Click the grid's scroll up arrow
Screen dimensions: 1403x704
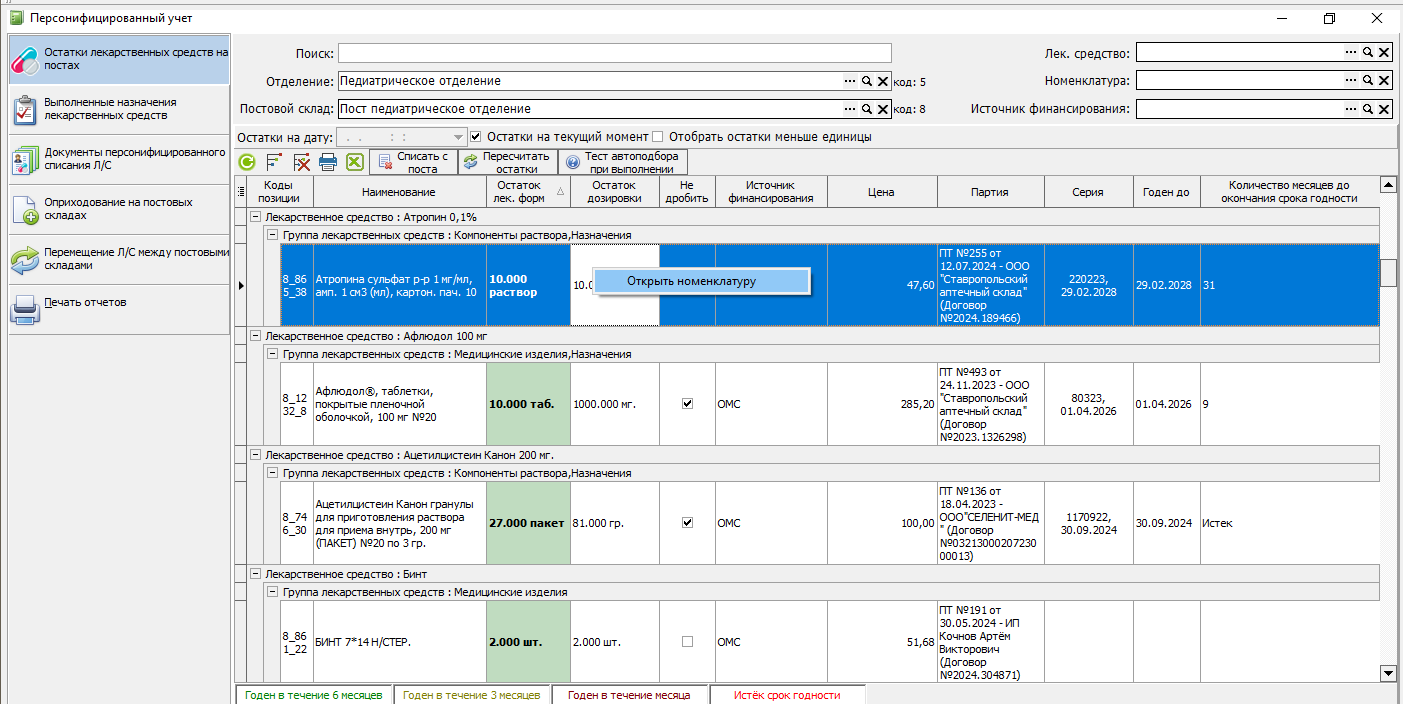point(1388,185)
